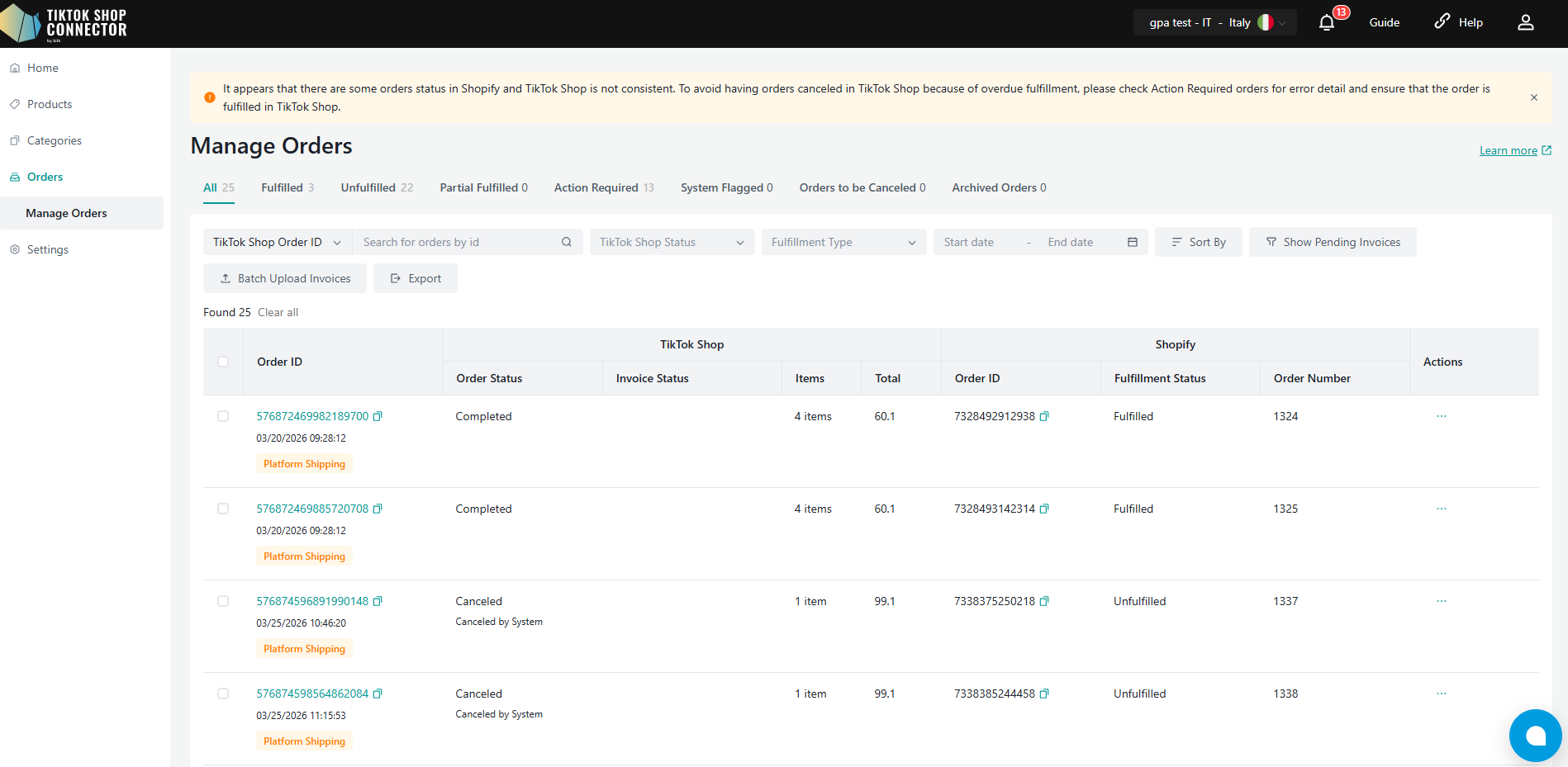Open the gpa test - IT shop selector
Viewport: 1568px width, 767px height.
point(1215,22)
